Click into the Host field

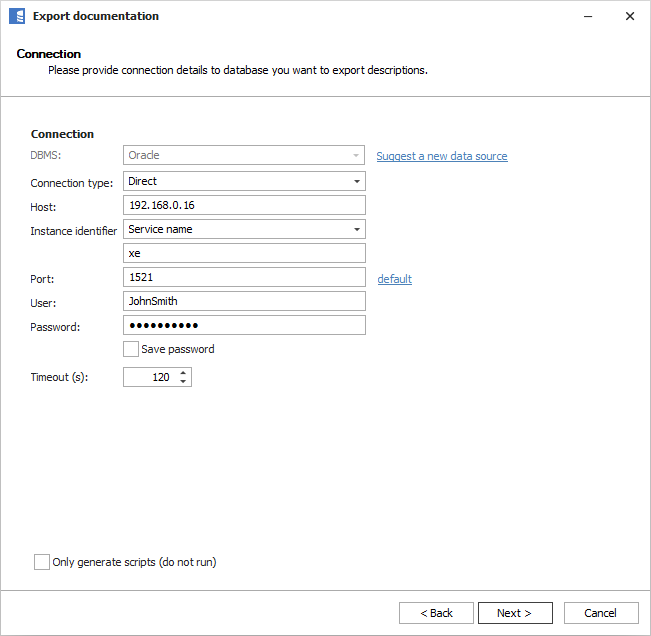tap(244, 205)
